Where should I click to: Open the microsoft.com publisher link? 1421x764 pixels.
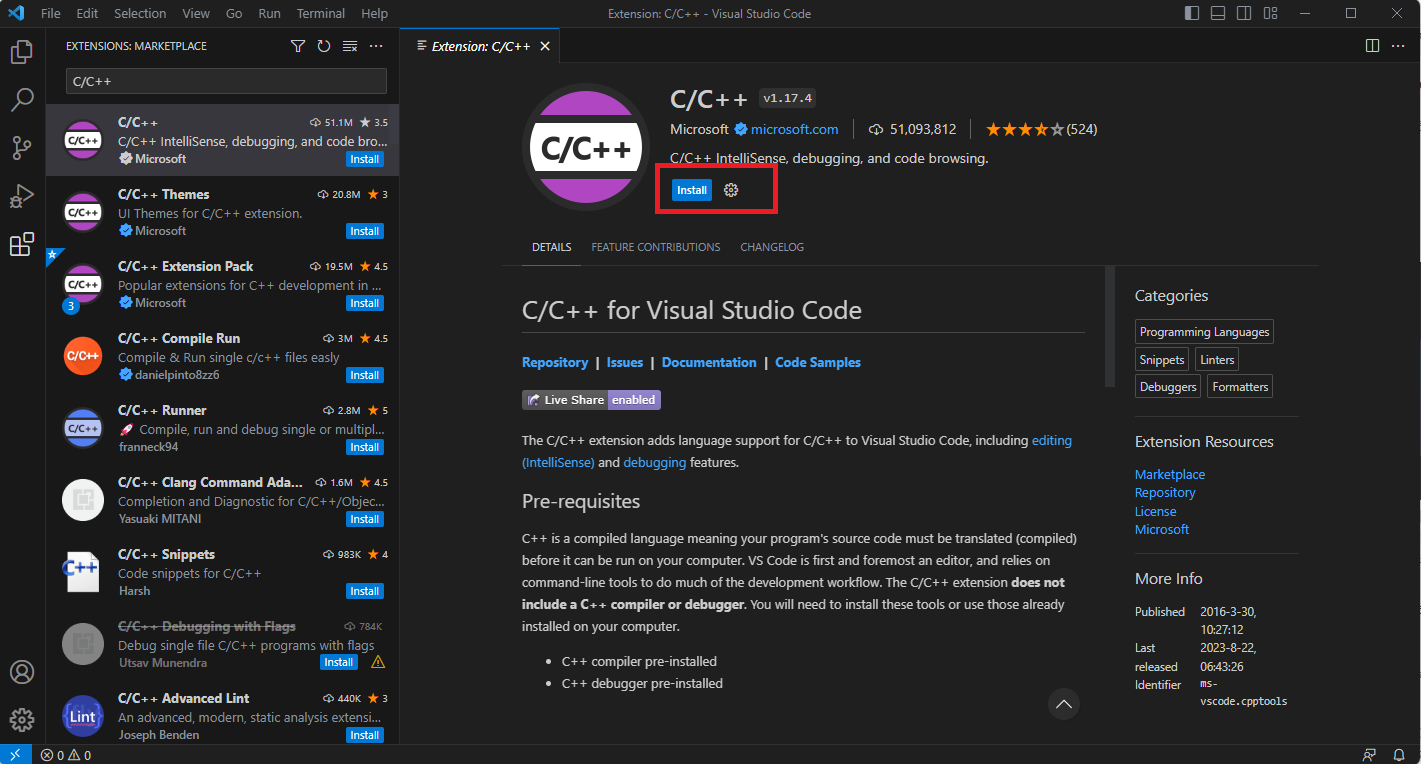(x=795, y=129)
